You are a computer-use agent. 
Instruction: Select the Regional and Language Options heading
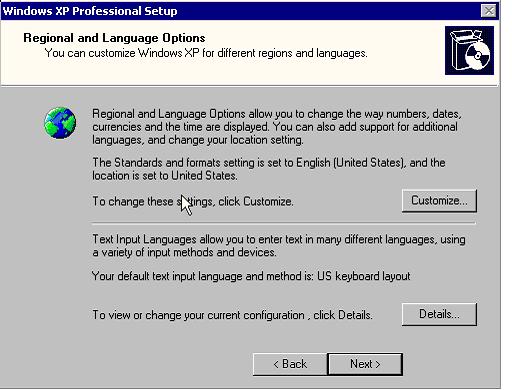[114, 38]
